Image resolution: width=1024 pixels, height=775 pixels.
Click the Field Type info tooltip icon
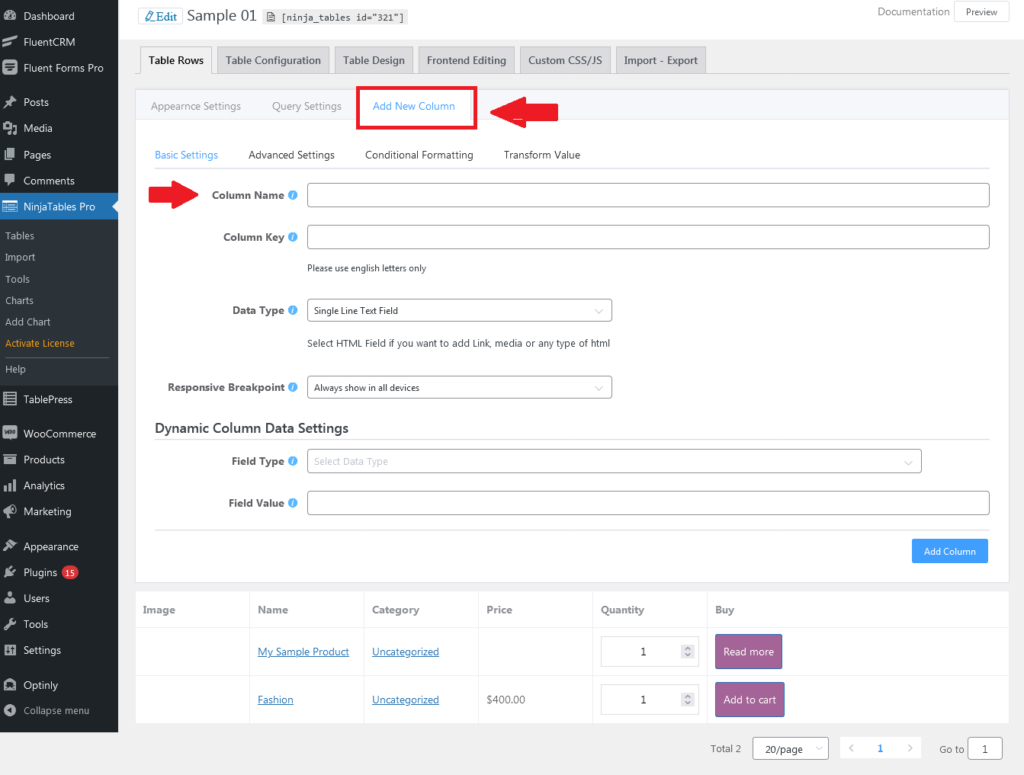292,461
